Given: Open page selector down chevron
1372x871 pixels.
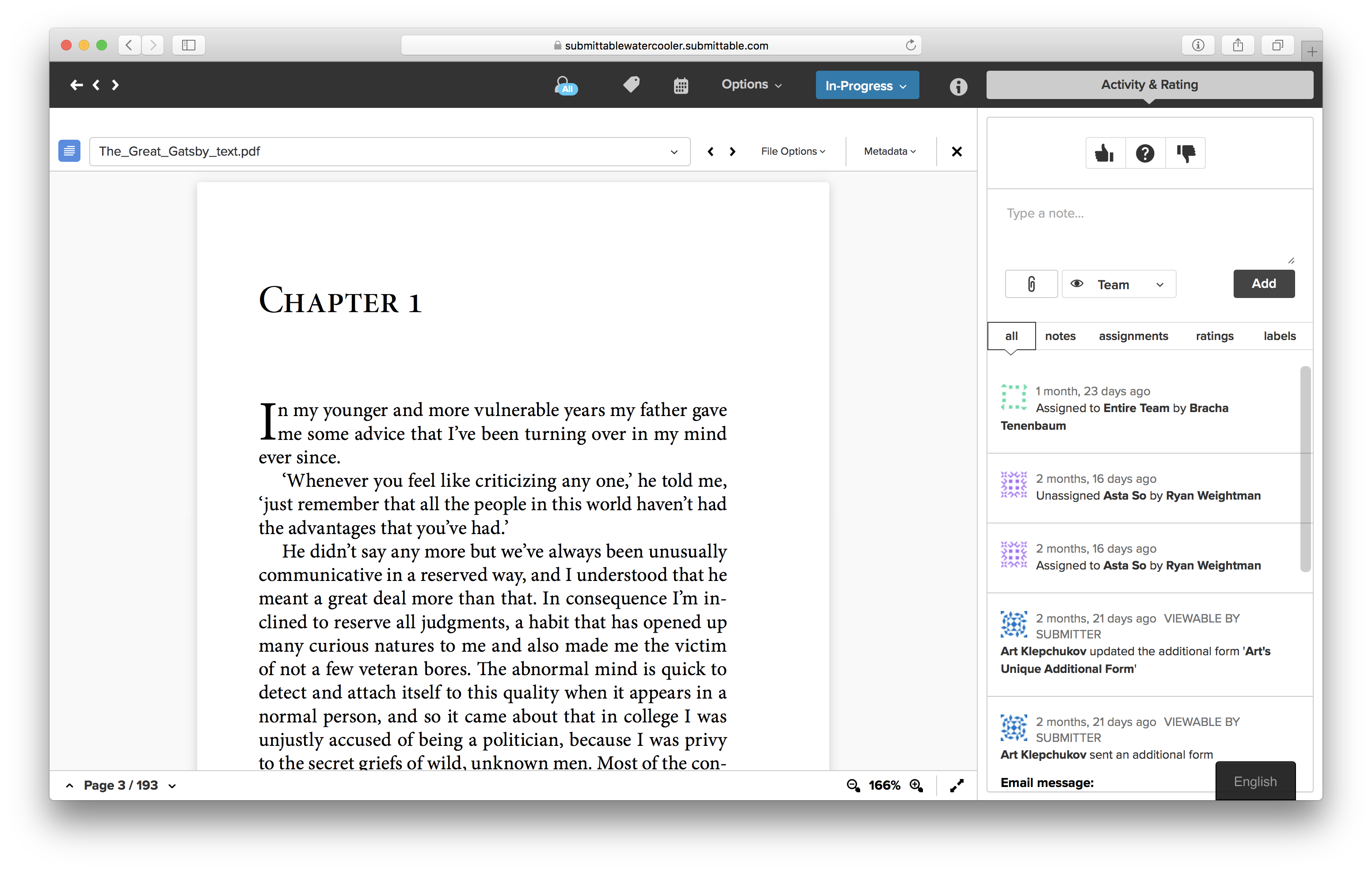Looking at the screenshot, I should pos(172,786).
